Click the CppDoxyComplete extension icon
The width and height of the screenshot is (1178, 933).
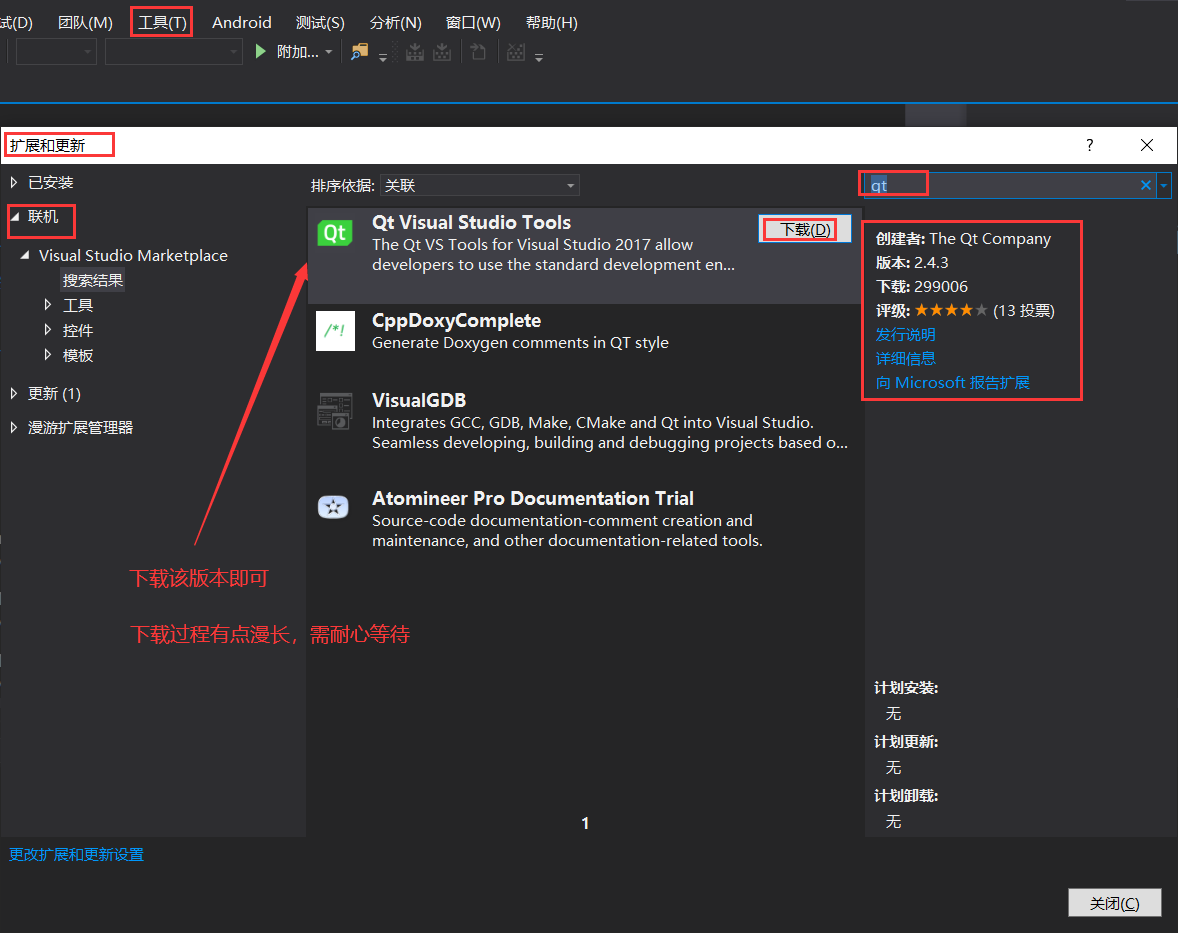tap(335, 331)
